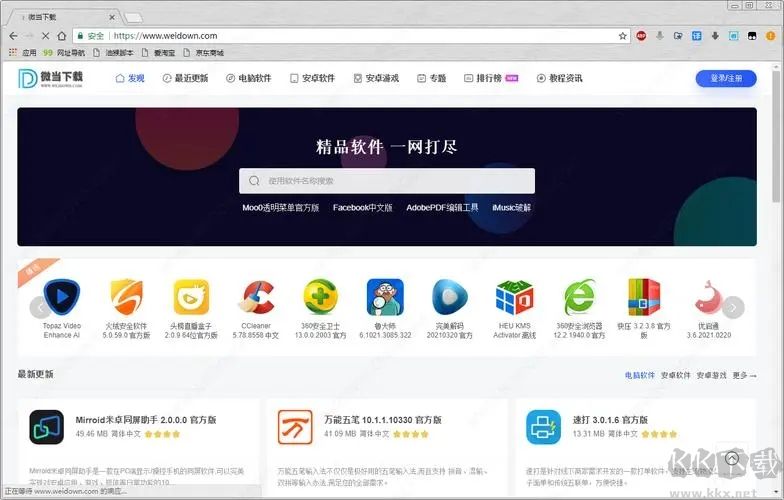Open the 电脑软件 nav item
This screenshot has height=500, width=784.
pos(249,78)
